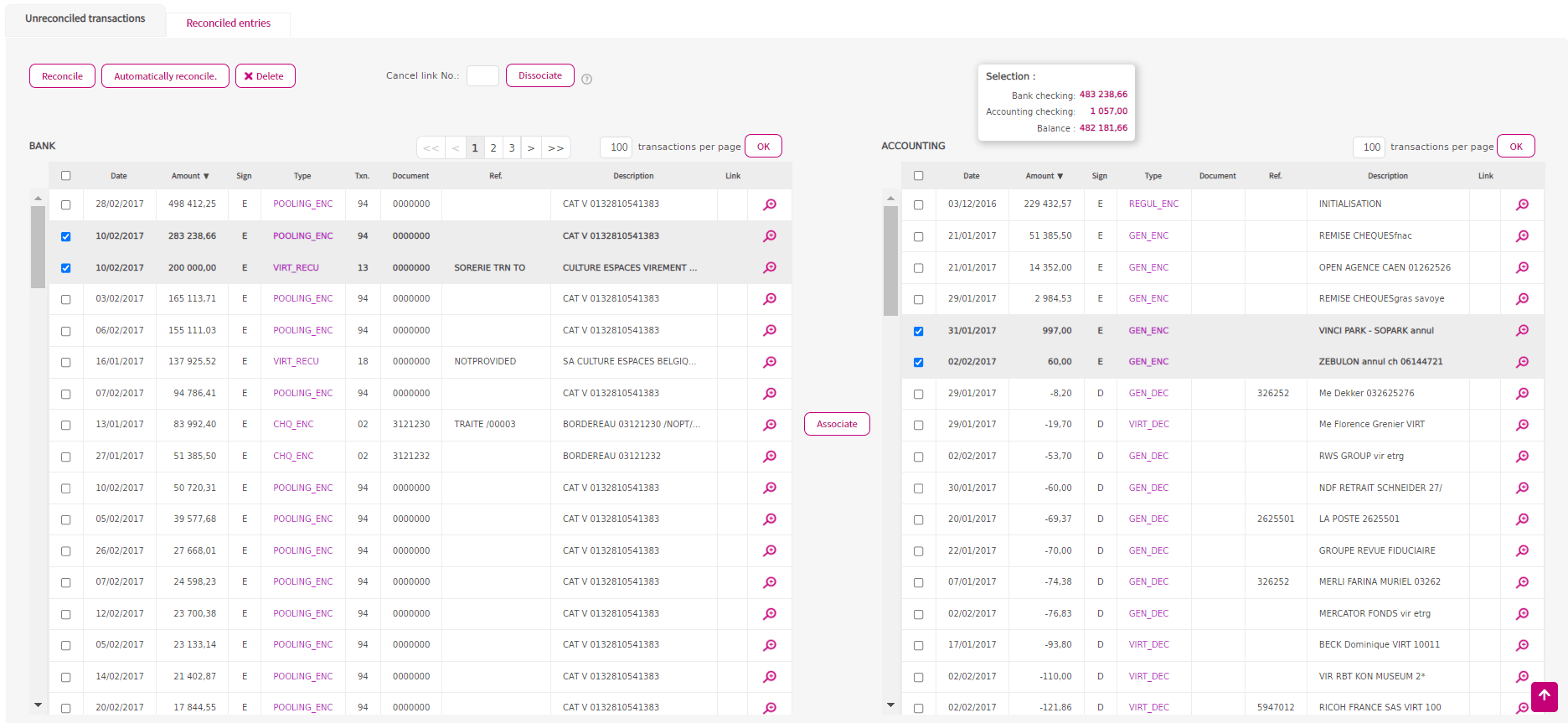Click magnifier icon for MERCATOR FONDS row
Viewport: 1568px width, 723px height.
click(x=1522, y=613)
